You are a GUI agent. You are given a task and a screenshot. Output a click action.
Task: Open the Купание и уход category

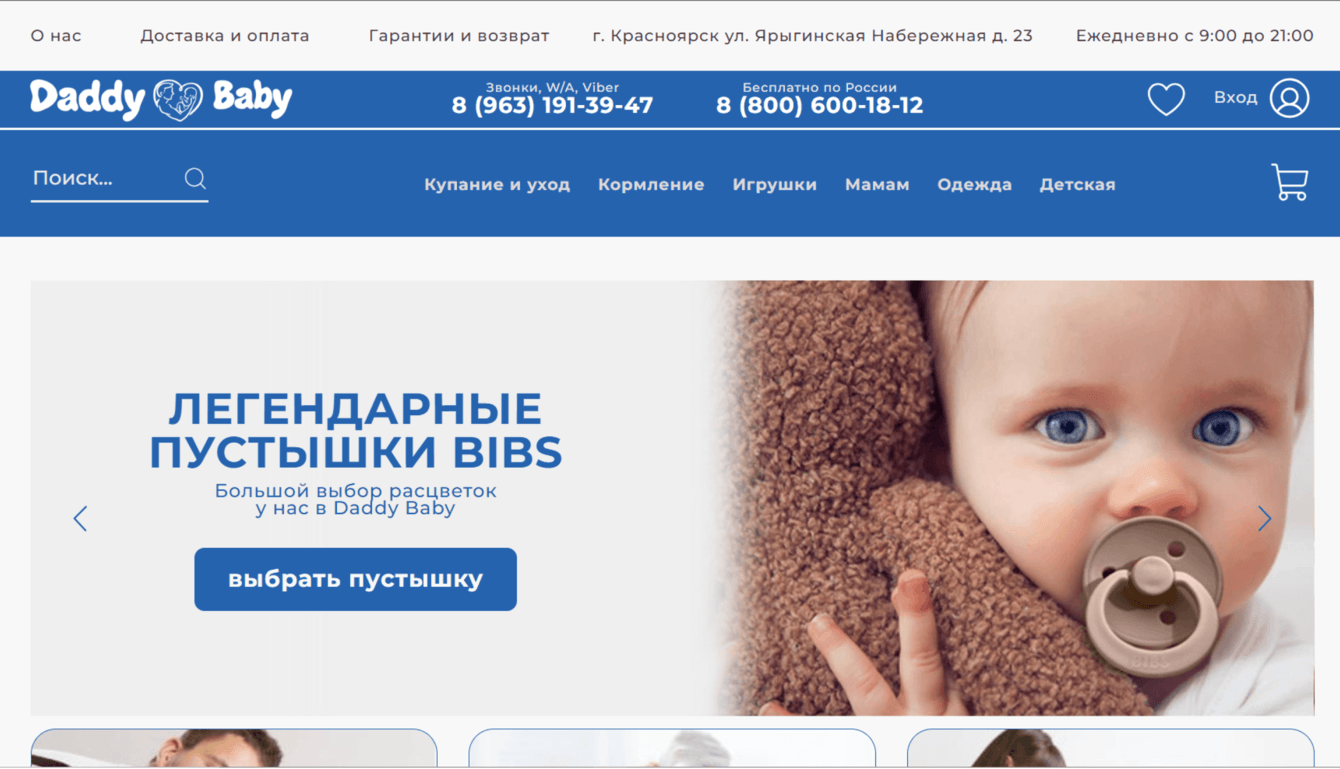coord(497,185)
